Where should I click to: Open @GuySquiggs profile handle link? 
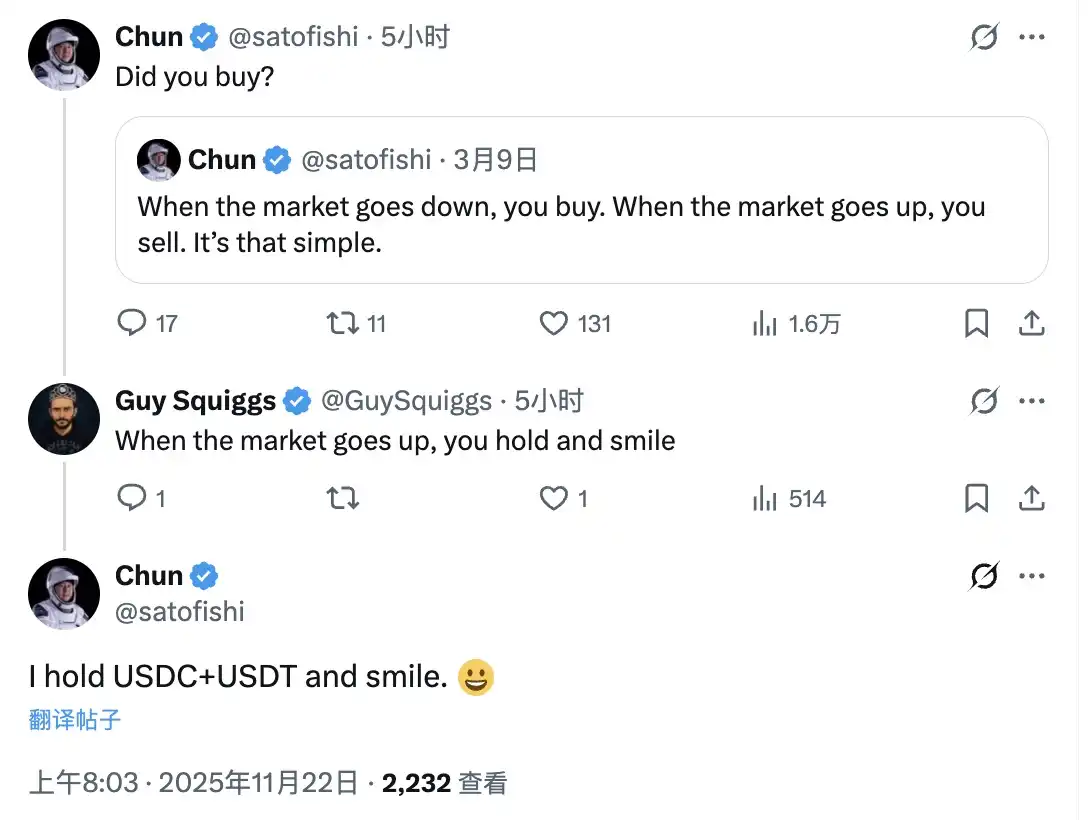coord(406,402)
